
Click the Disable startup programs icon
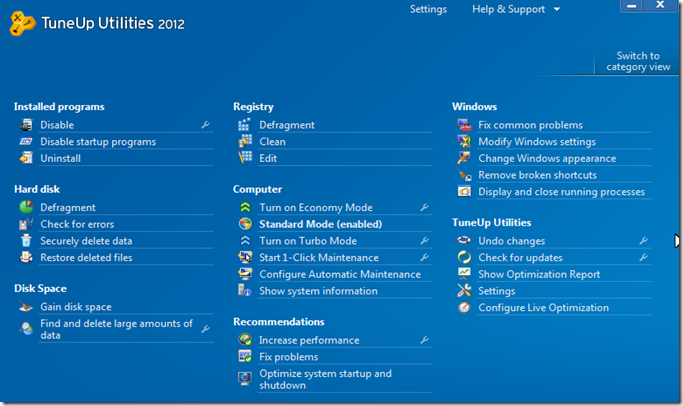[26, 142]
